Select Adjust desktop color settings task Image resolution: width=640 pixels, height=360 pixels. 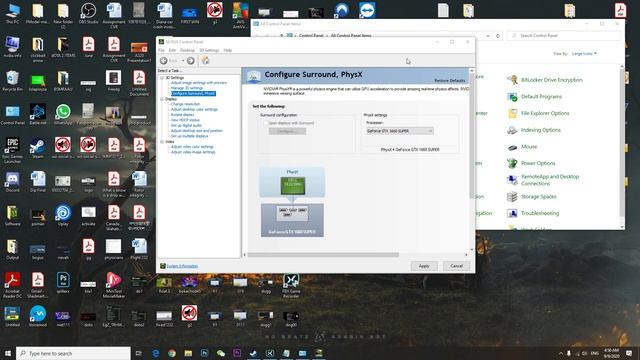pos(194,109)
